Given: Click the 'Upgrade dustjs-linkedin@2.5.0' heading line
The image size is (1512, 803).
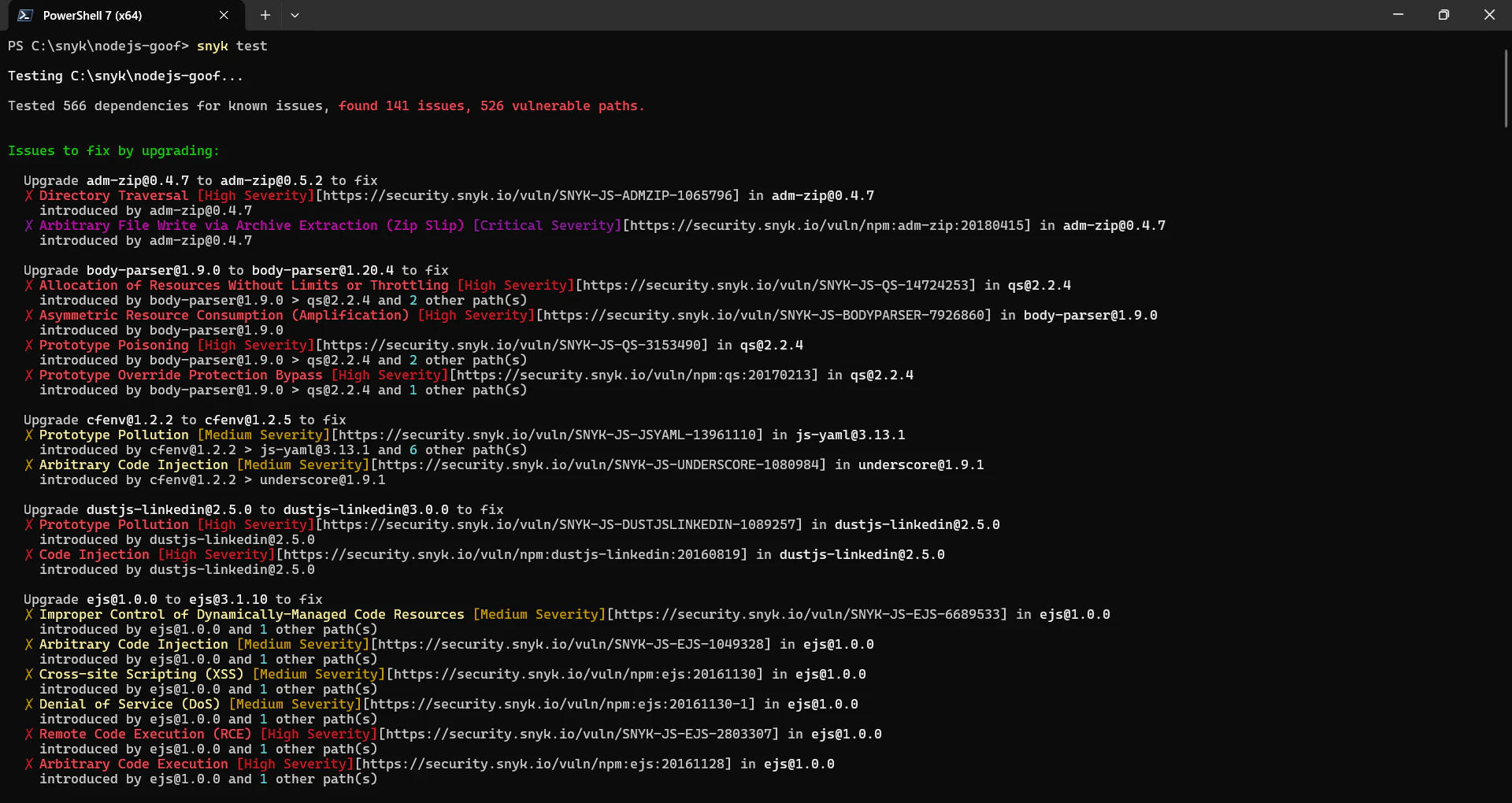Looking at the screenshot, I should tap(264, 509).
